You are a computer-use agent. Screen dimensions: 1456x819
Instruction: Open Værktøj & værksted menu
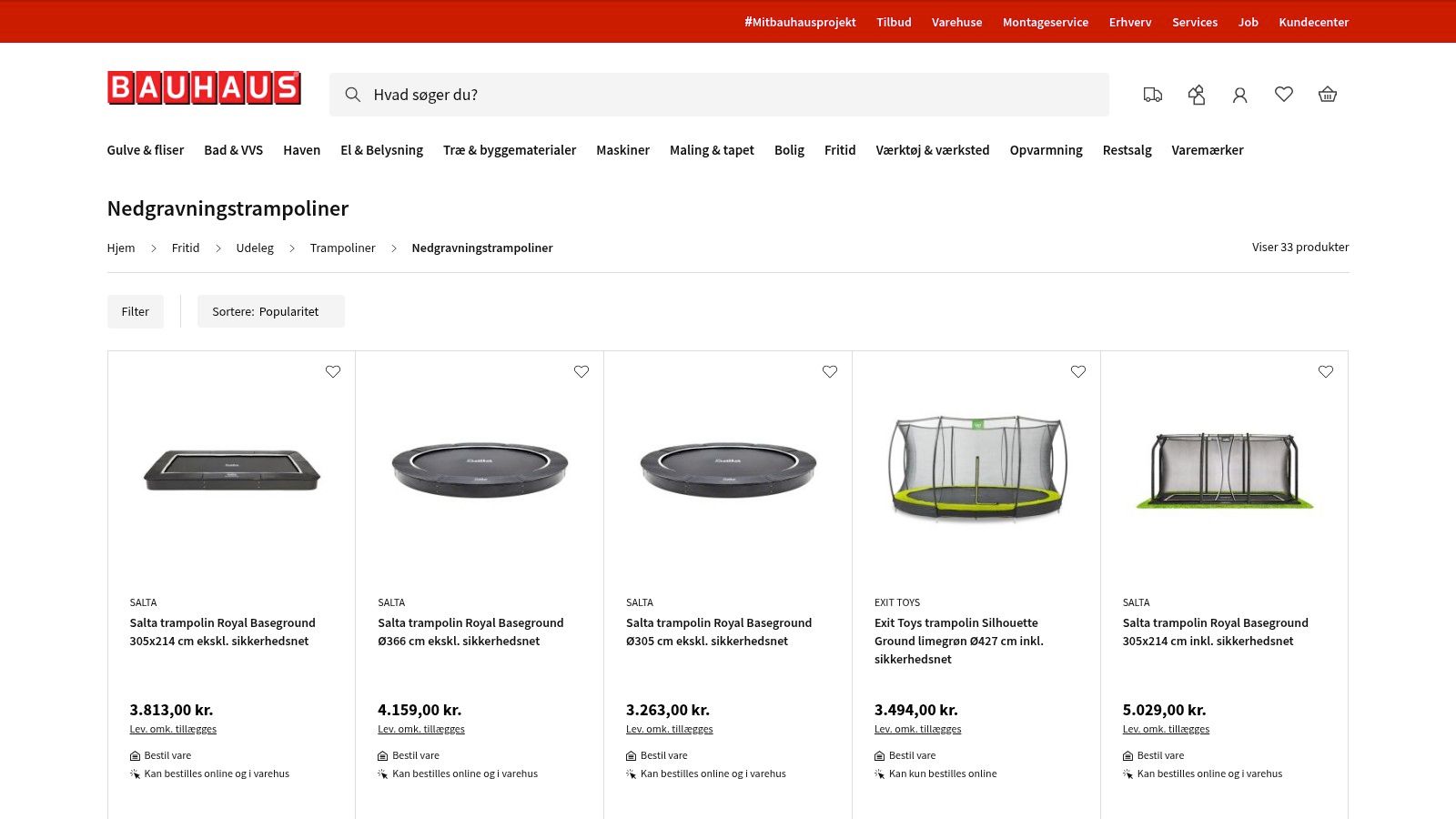pos(933,150)
